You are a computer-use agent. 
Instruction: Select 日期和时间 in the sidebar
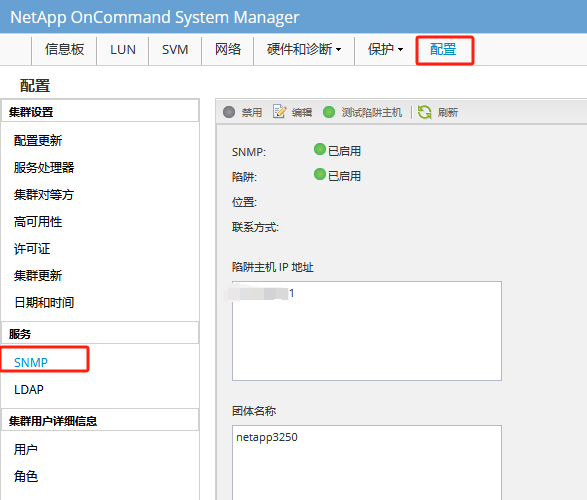point(44,302)
